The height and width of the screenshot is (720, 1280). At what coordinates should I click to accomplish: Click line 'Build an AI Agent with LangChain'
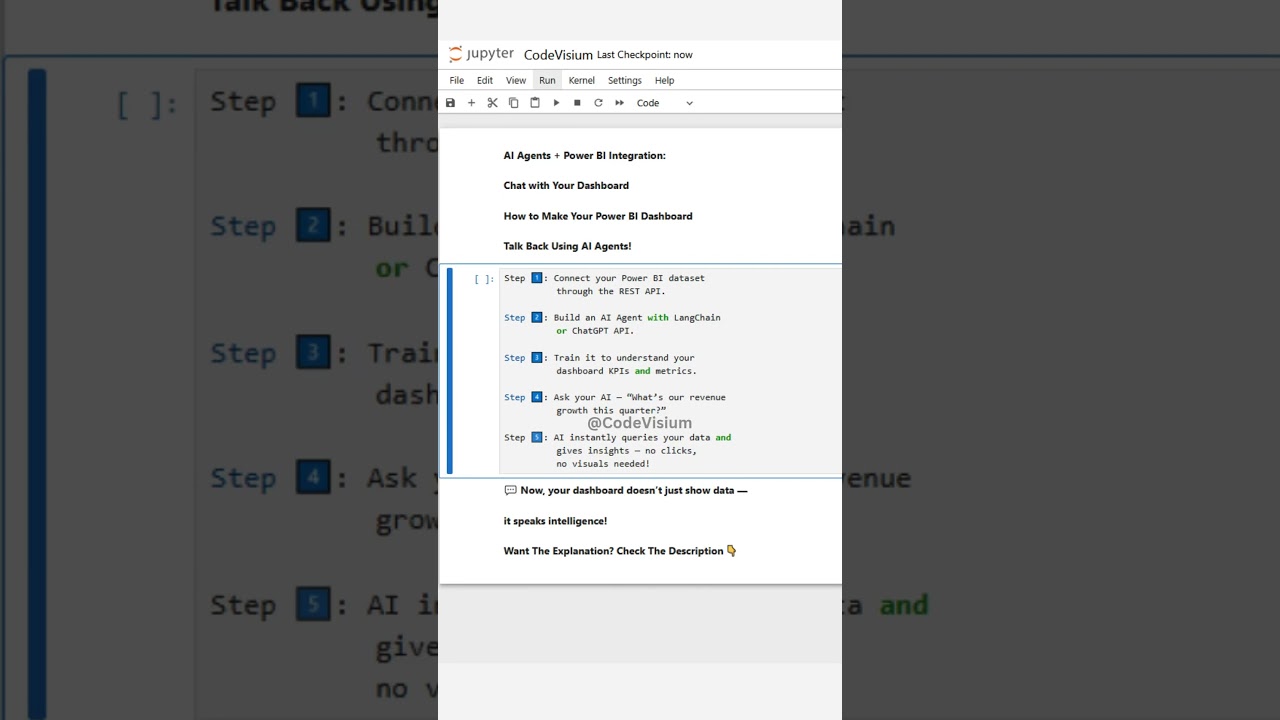(637, 318)
